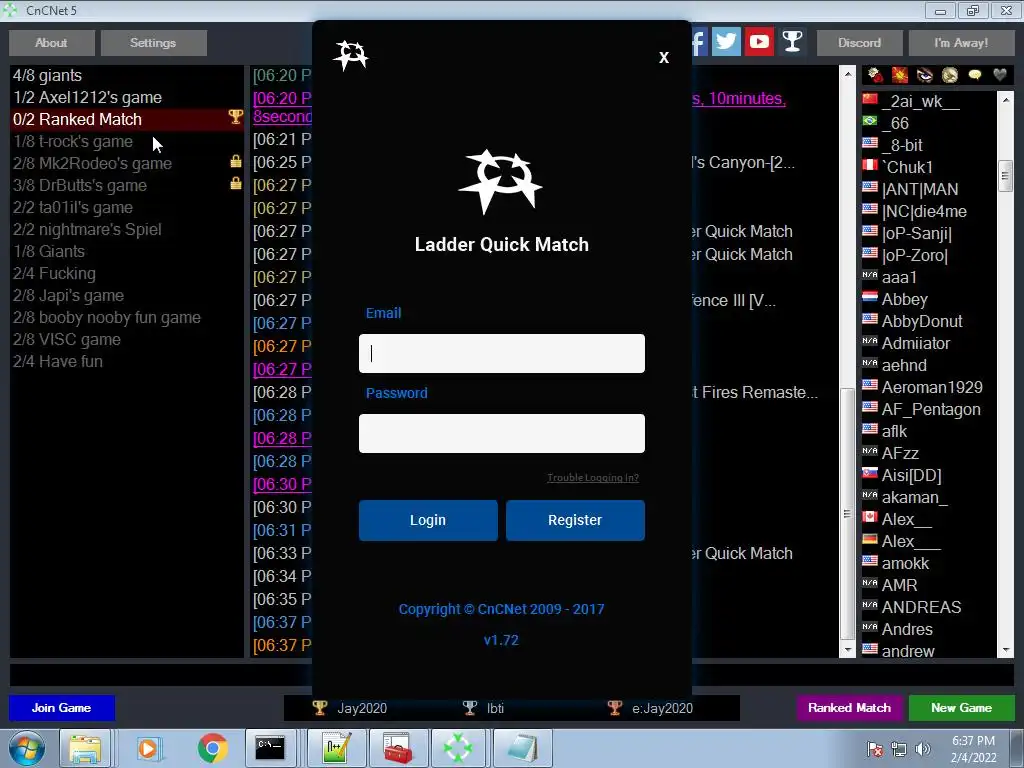Image resolution: width=1024 pixels, height=768 pixels.
Task: Select player _2ai_wk__ in user list
Action: pos(929,101)
